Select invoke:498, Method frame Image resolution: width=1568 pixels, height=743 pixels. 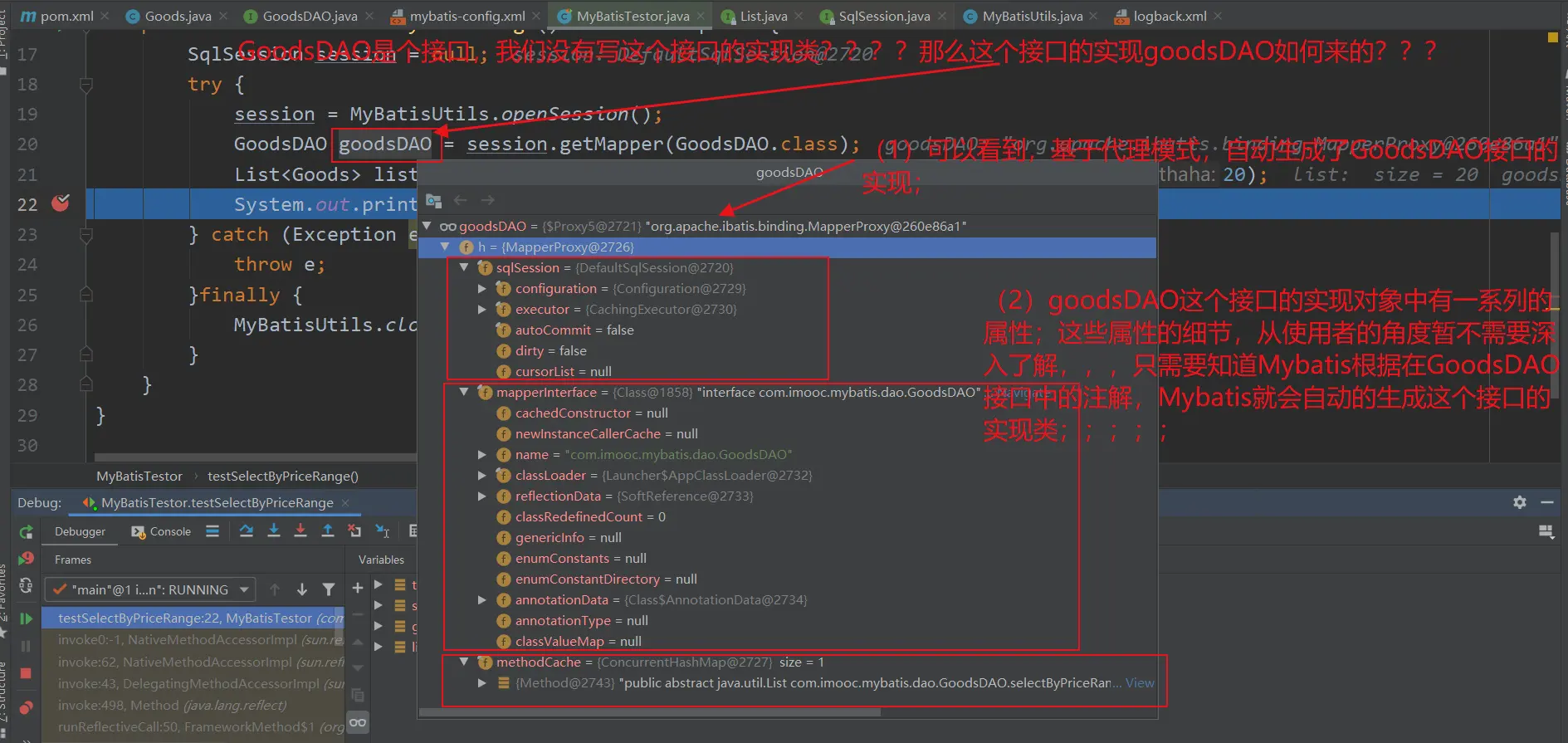pyautogui.click(x=194, y=705)
